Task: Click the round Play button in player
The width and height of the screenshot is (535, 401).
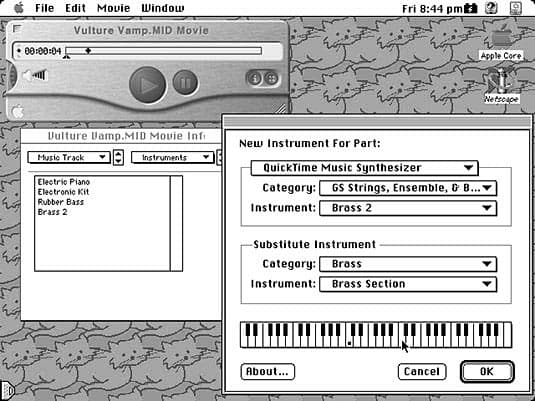Action: [x=147, y=85]
